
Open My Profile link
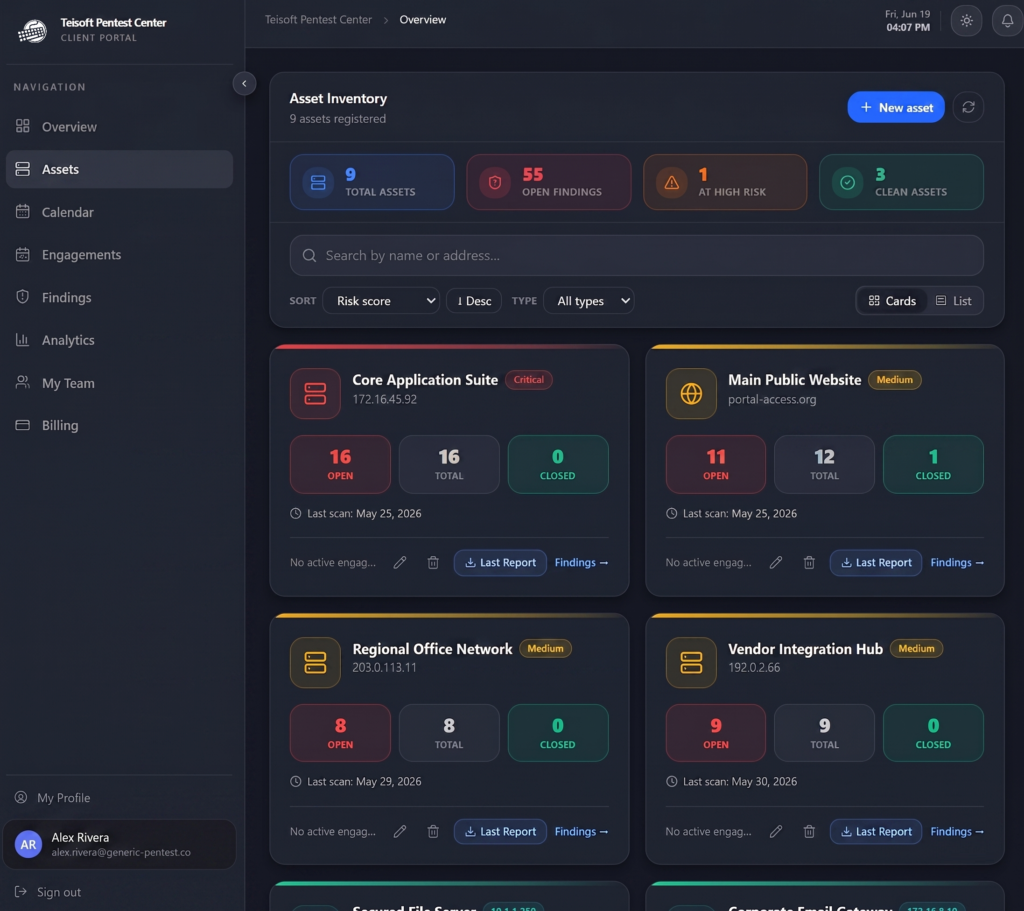pos(53,798)
